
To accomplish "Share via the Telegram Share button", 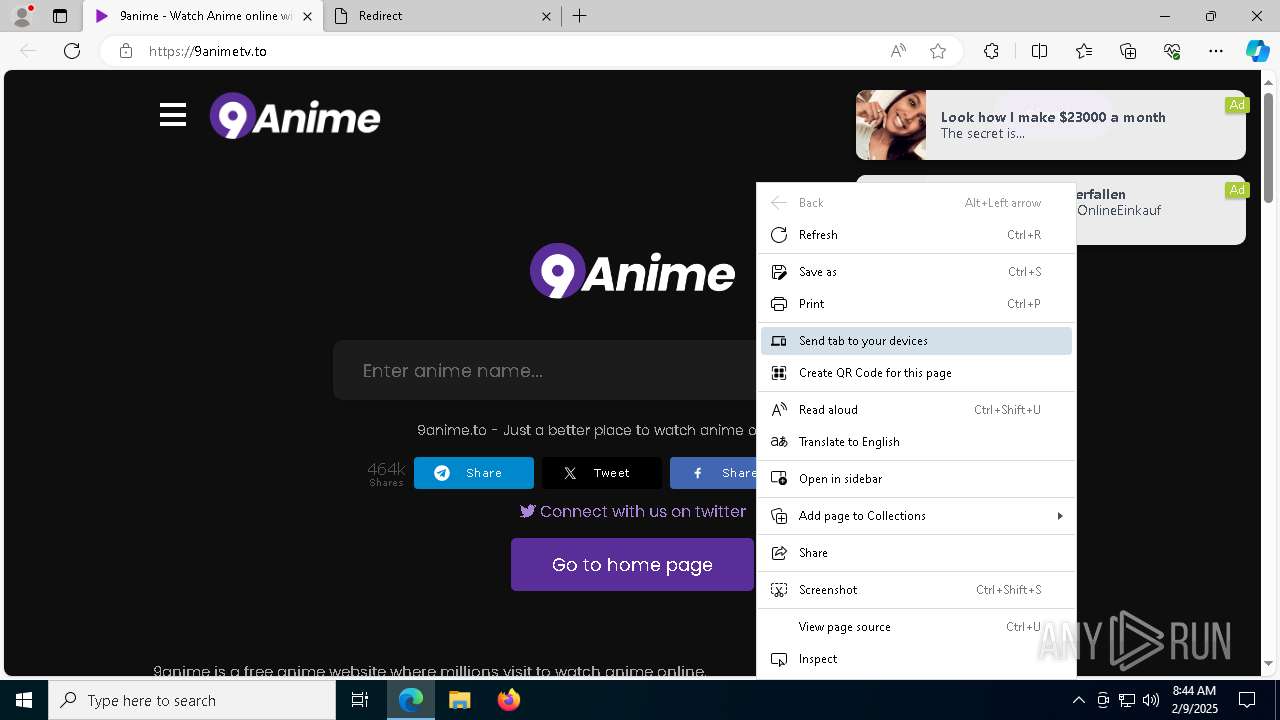I will pos(474,473).
